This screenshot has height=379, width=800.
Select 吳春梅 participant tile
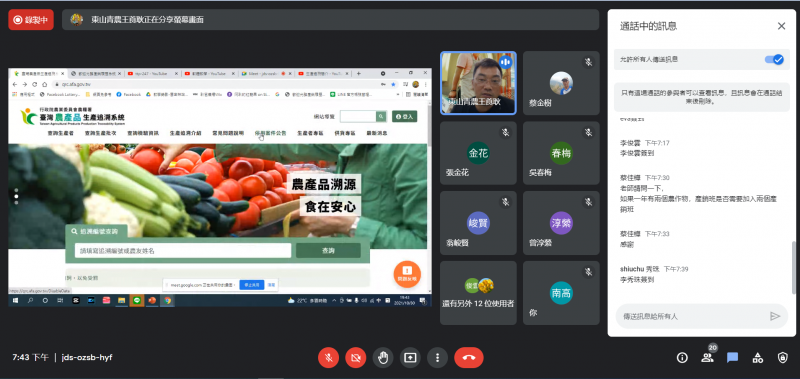pyautogui.click(x=561, y=153)
